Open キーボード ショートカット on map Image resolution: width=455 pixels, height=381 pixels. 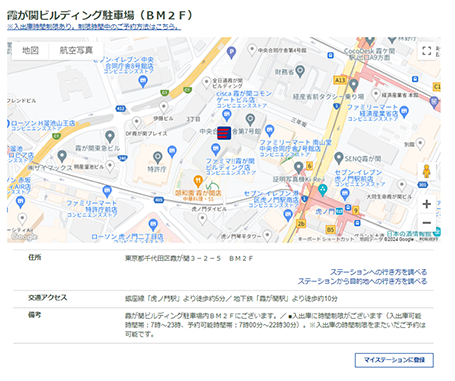[326, 239]
